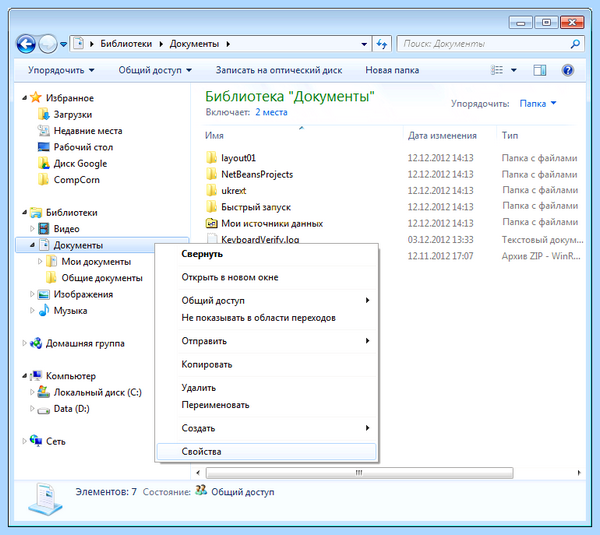Click the horizontal scrollbar thumb
Image resolution: width=600 pixels, height=535 pixels.
tap(359, 473)
